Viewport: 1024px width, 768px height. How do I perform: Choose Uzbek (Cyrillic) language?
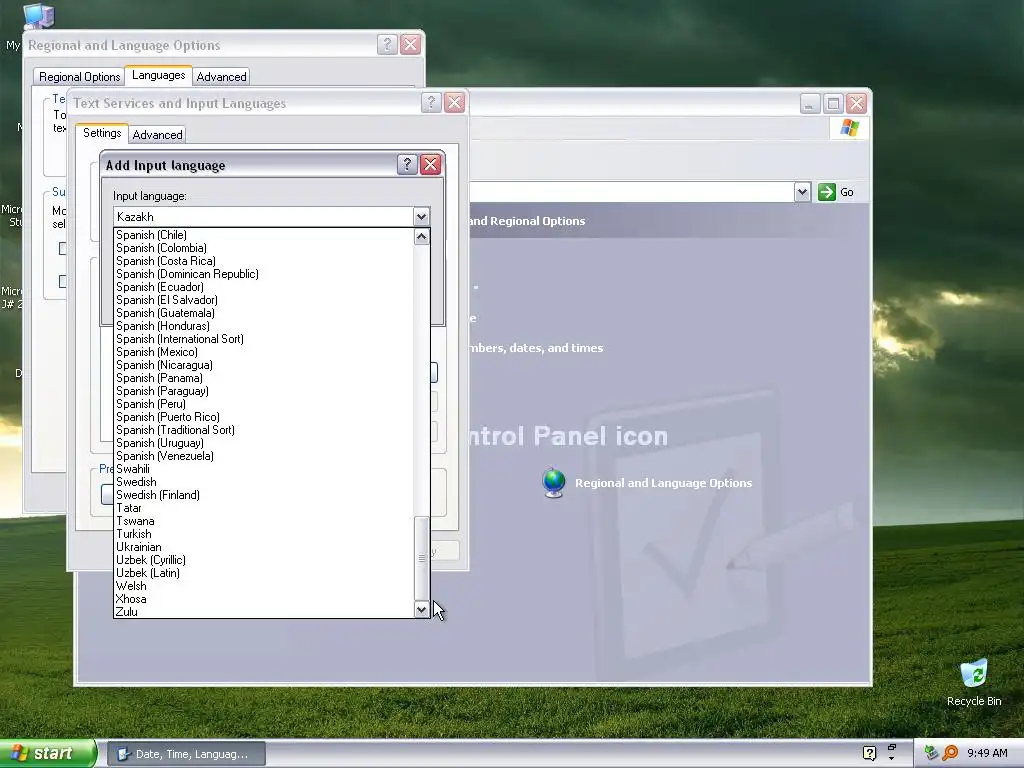click(151, 560)
